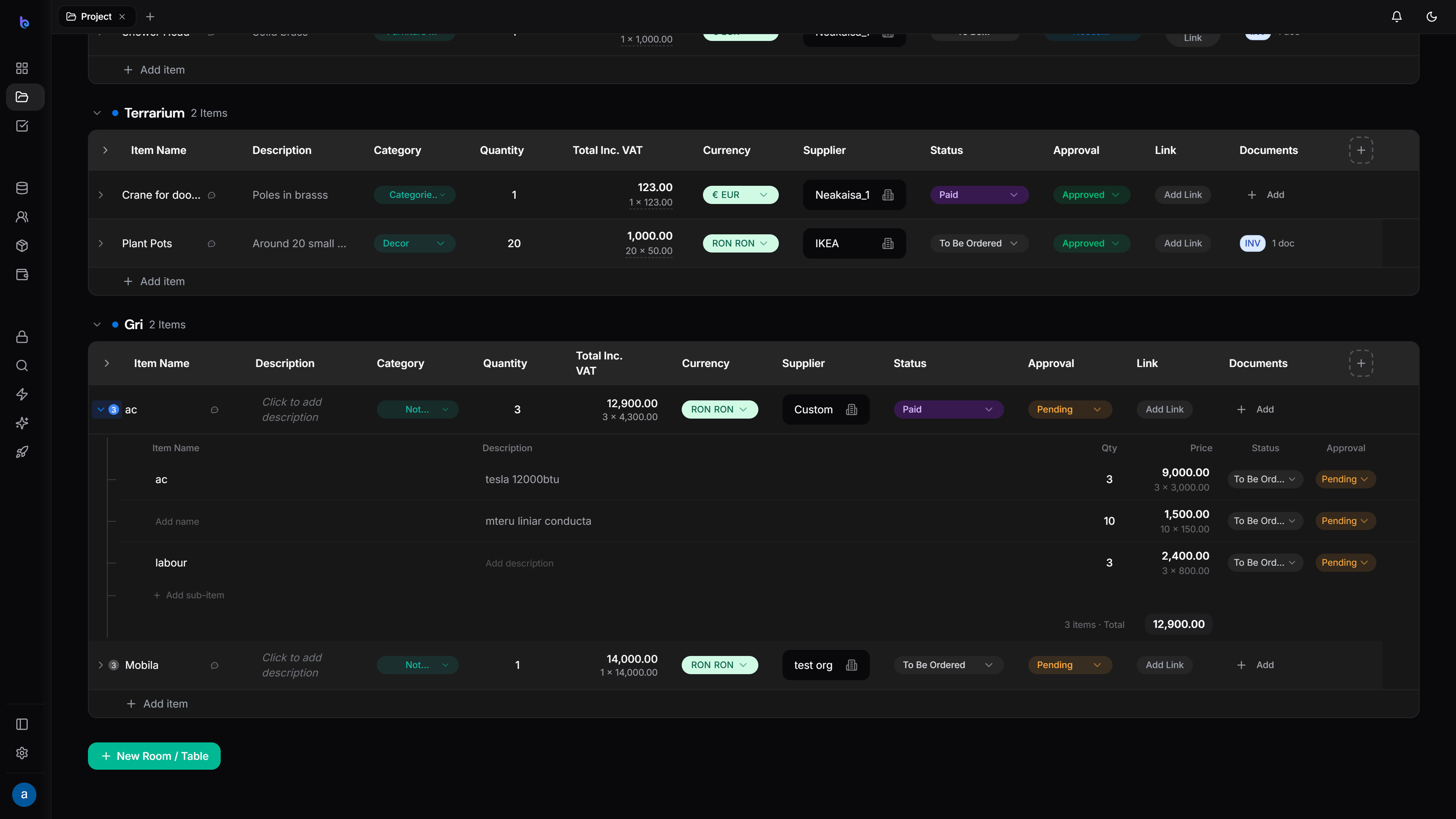Open the wallet icon in sidebar
Image resolution: width=1456 pixels, height=819 pixels.
click(22, 275)
